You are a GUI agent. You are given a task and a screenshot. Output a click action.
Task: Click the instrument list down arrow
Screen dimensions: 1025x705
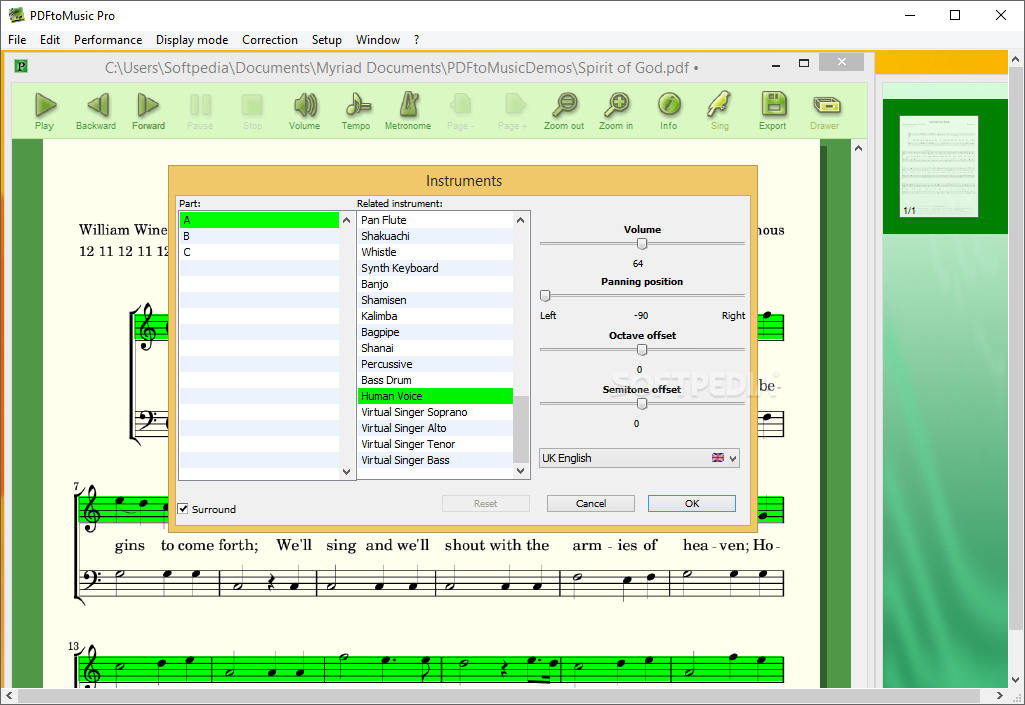tap(520, 471)
